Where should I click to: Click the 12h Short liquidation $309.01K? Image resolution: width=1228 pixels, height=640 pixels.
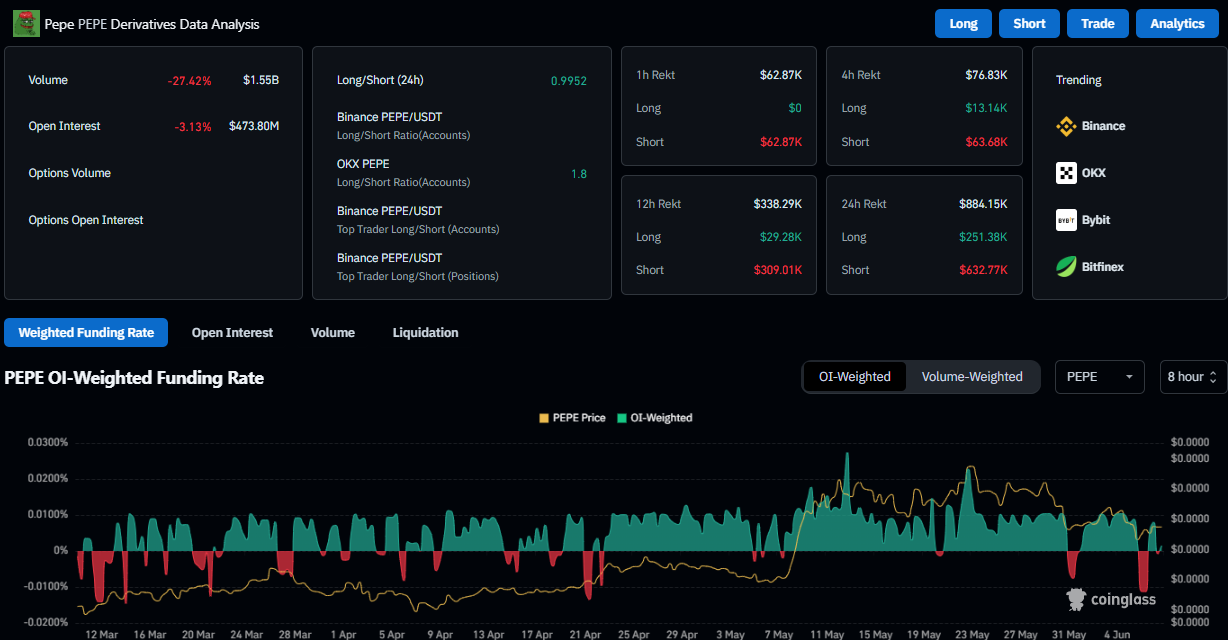click(x=778, y=270)
